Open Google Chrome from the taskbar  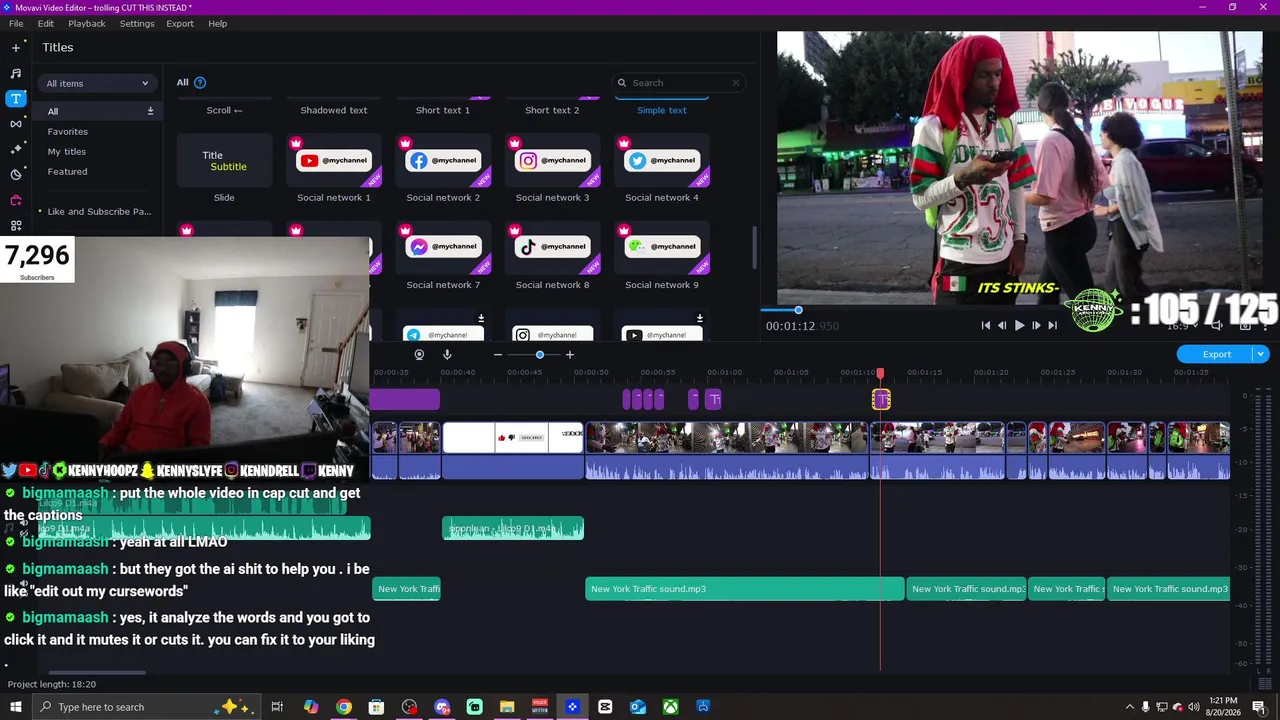[344, 707]
